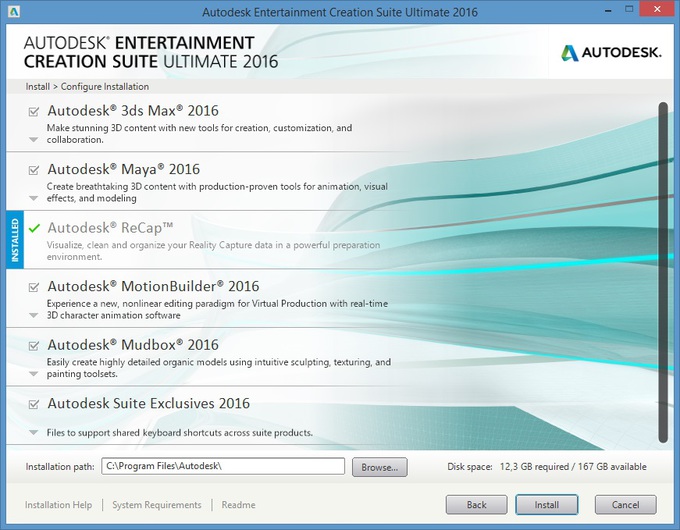Open the Readme link
This screenshot has width=680, height=530.
point(239,505)
